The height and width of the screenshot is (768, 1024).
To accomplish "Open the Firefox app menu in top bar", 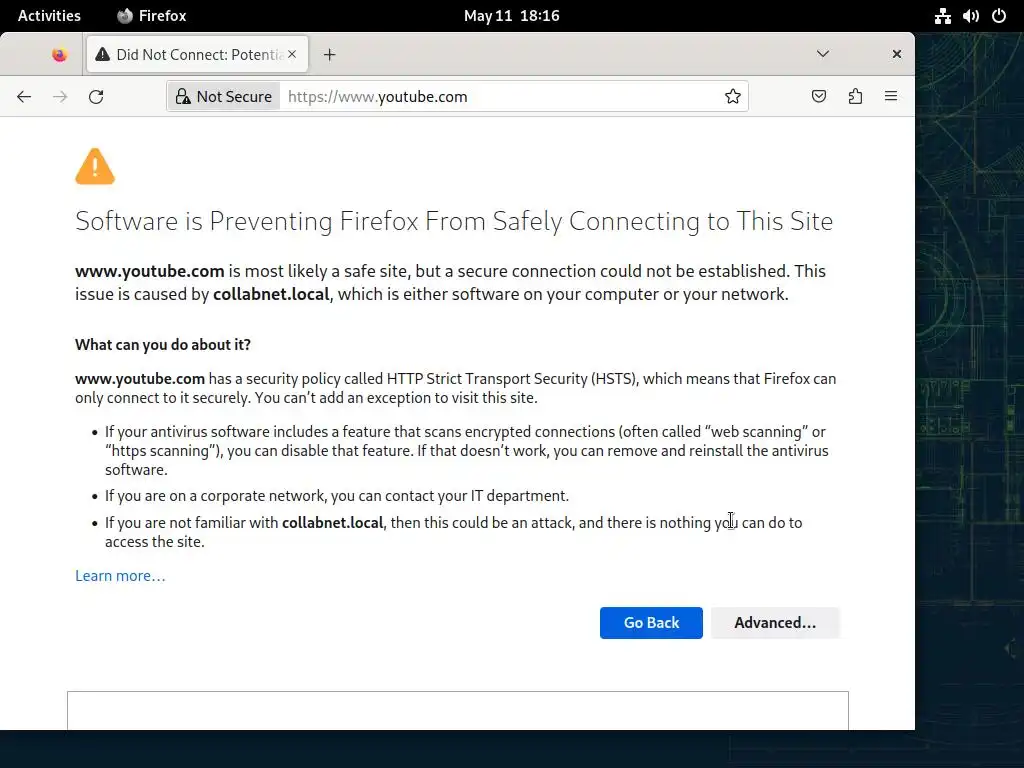I will (152, 16).
